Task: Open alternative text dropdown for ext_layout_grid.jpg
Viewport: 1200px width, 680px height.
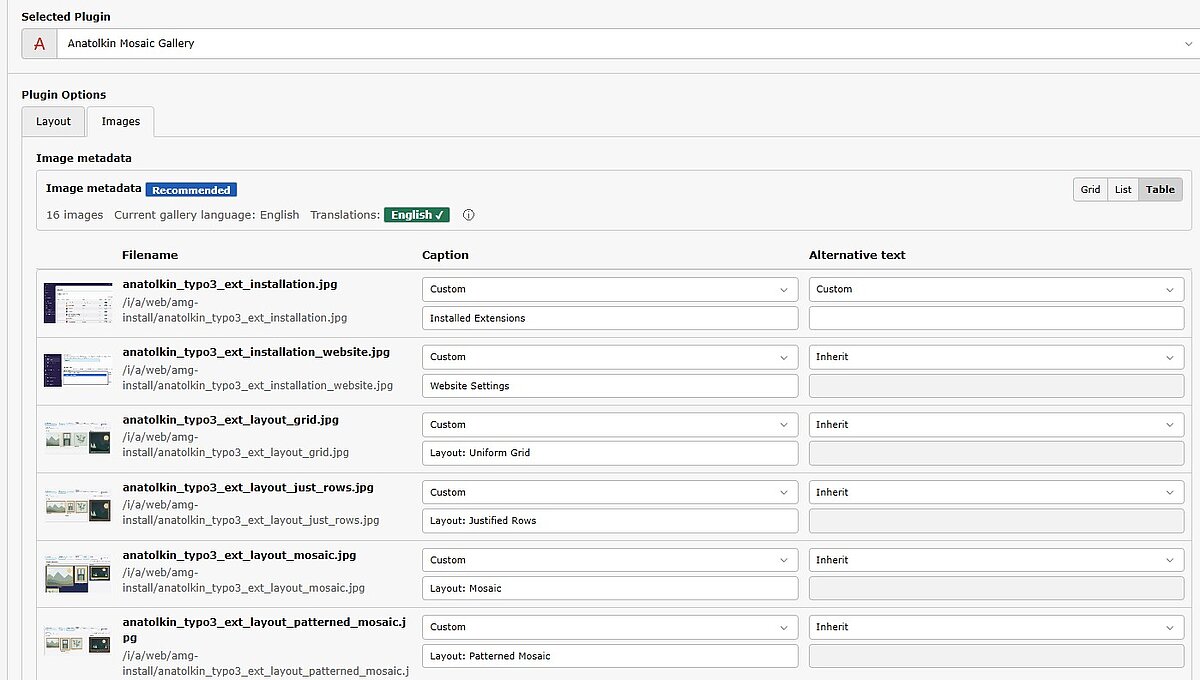Action: (x=996, y=425)
